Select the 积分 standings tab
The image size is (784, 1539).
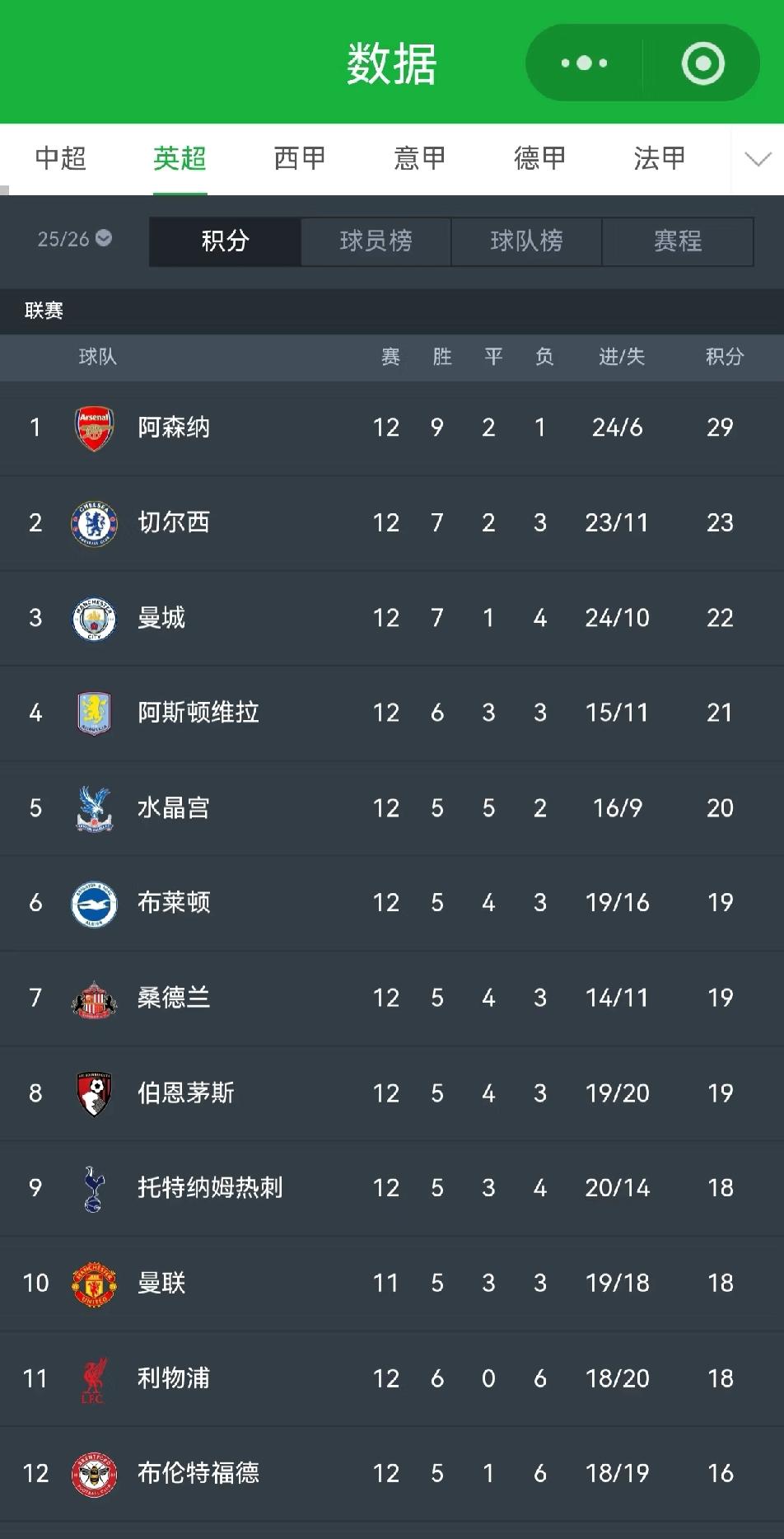click(225, 241)
